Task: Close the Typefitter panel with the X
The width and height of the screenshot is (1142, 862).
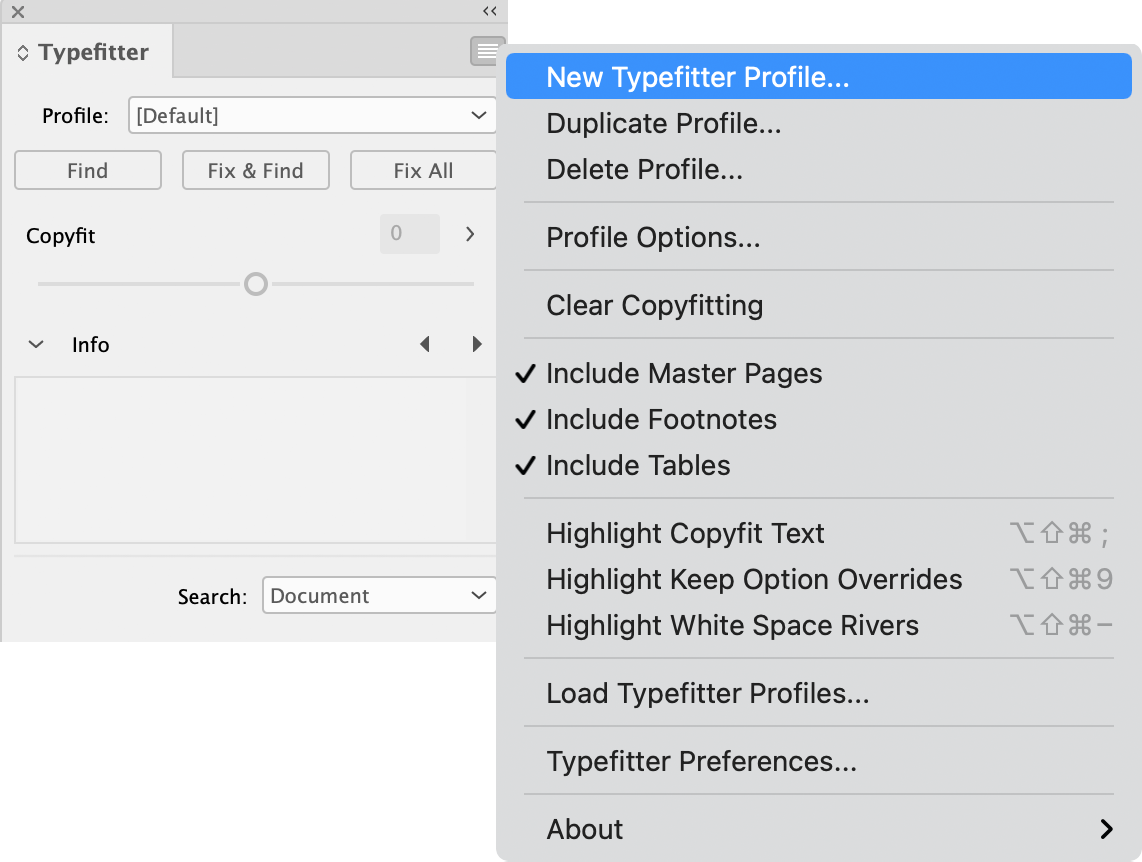Action: [18, 12]
